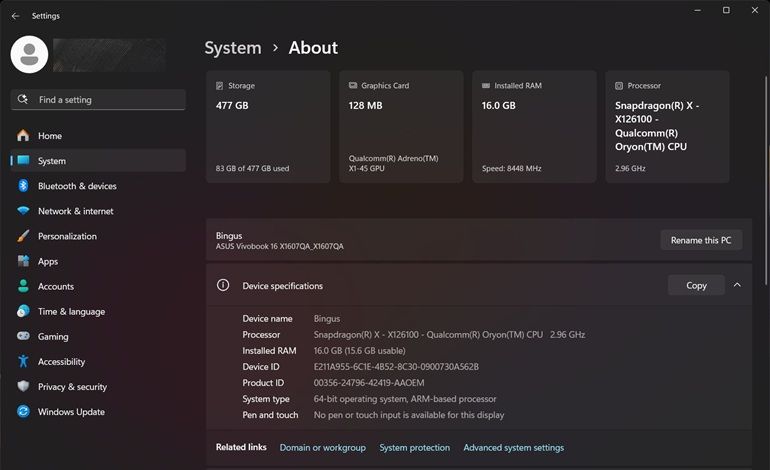Viewport: 770px width, 470px height.
Task: Select Accounts in the sidebar
Action: pyautogui.click(x=98, y=286)
